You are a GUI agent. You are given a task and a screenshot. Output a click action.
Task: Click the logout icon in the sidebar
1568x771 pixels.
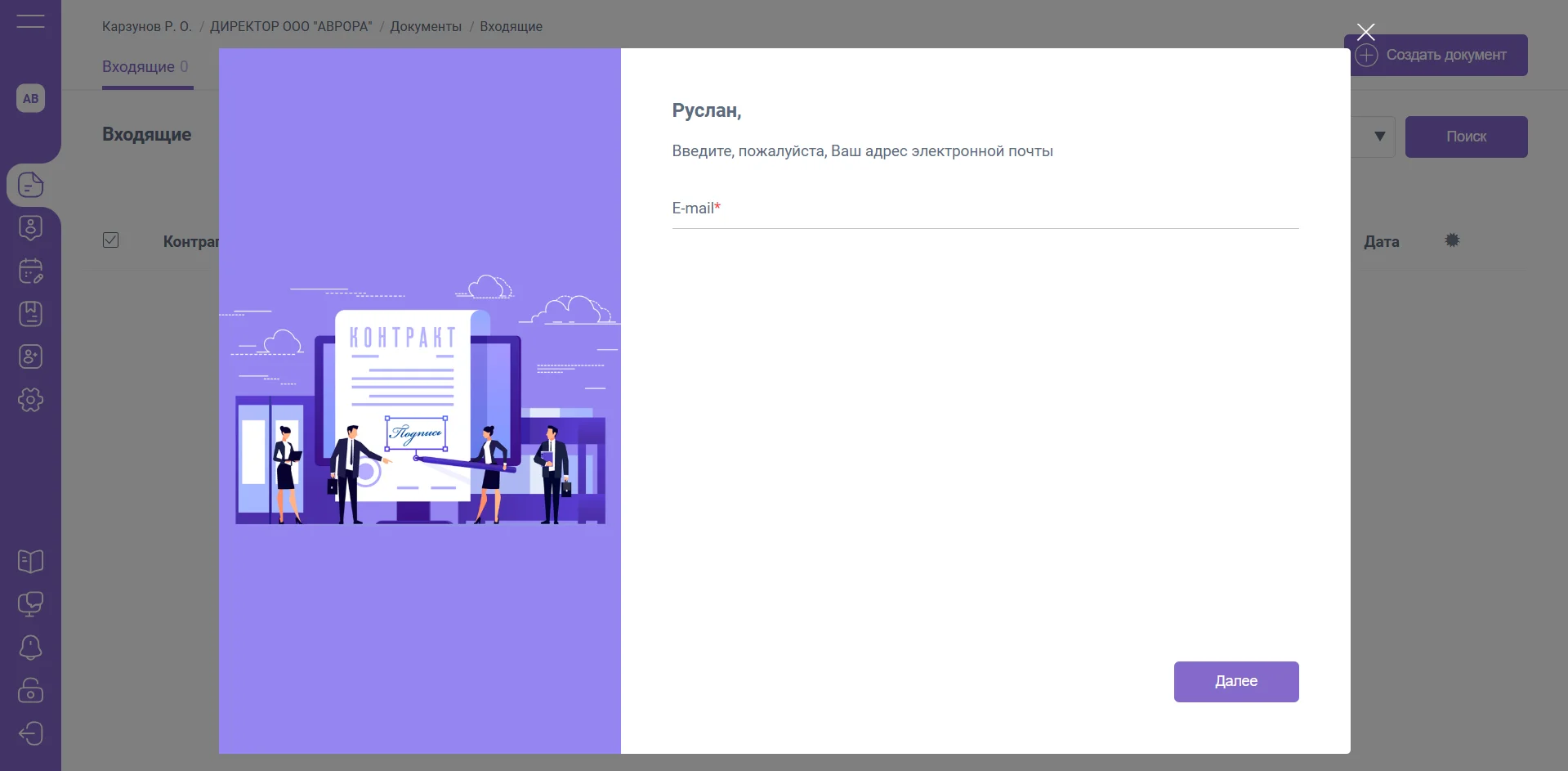click(x=30, y=733)
